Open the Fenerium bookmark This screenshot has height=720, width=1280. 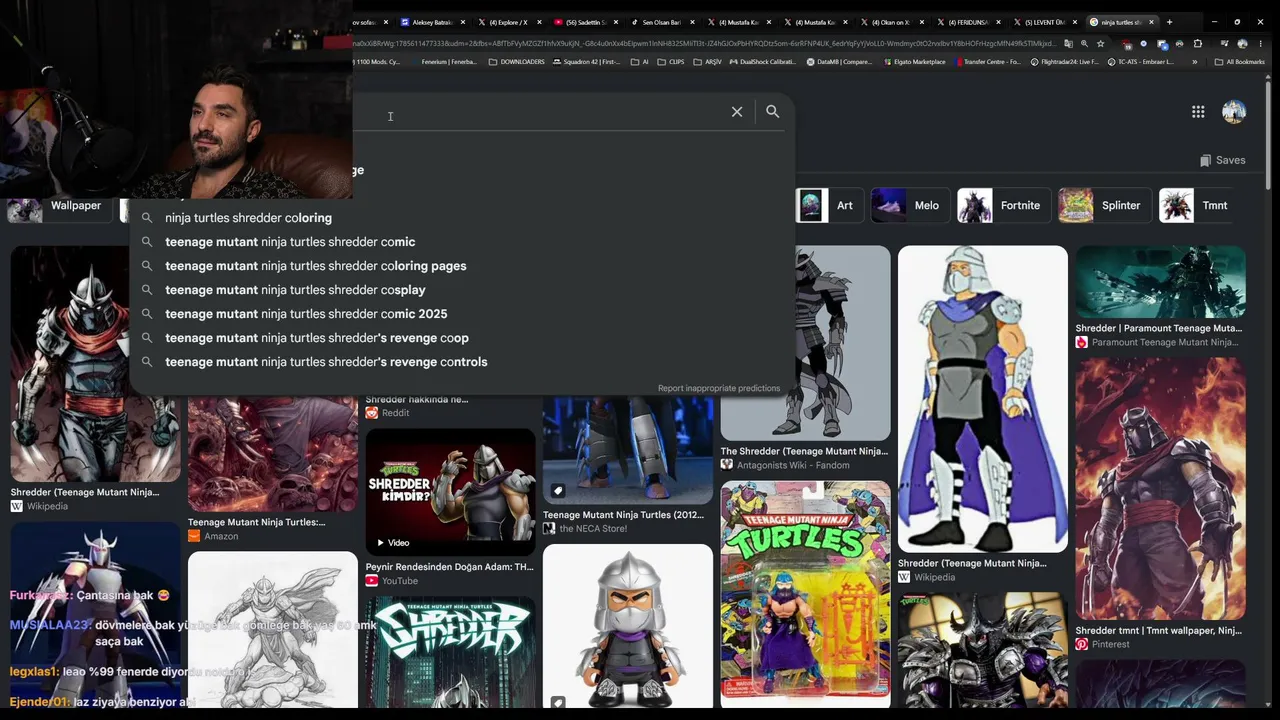click(x=444, y=62)
